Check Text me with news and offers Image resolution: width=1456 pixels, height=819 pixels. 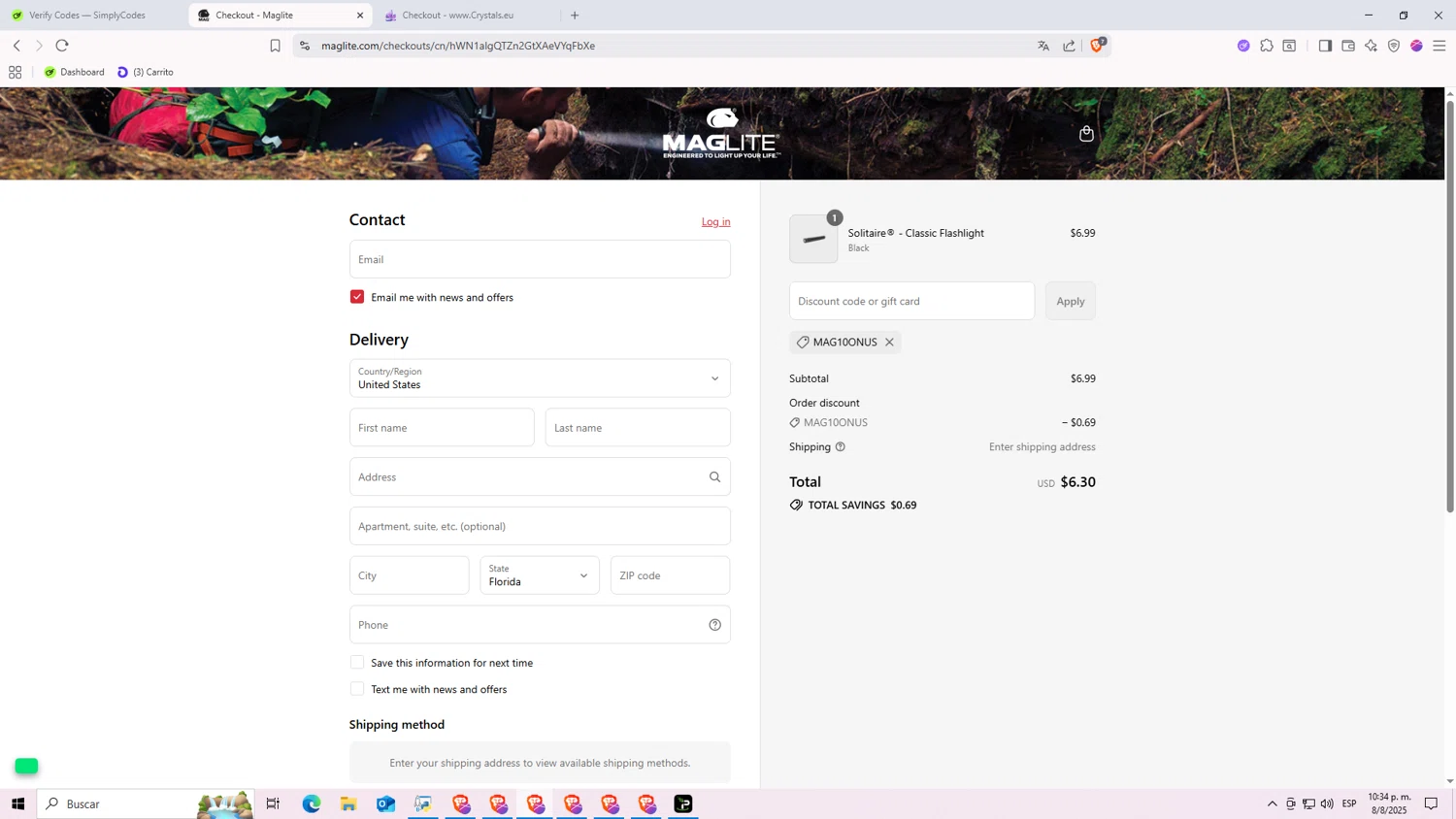pyautogui.click(x=357, y=689)
